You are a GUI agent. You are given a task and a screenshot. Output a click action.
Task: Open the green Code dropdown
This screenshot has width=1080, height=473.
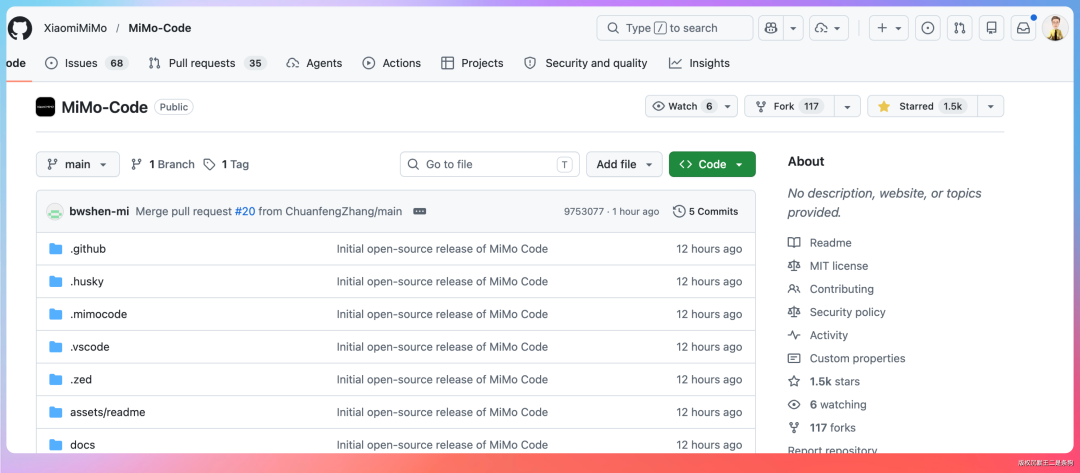[712, 165]
